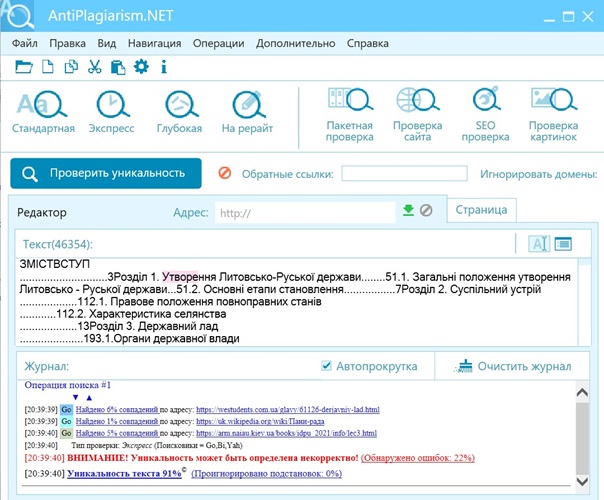Switch to the list view icon in editor
This screenshot has width=604, height=500.
[563, 243]
